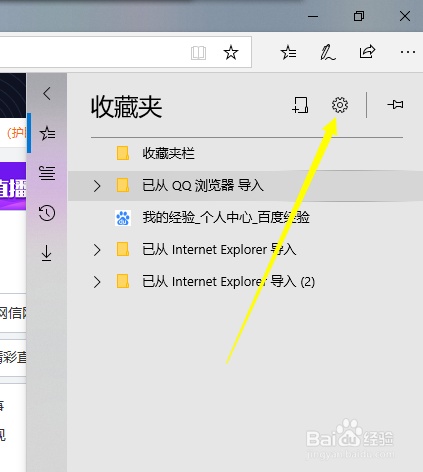Image resolution: width=423 pixels, height=472 pixels.
Task: Close the Edge browser window
Action: [405, 16]
